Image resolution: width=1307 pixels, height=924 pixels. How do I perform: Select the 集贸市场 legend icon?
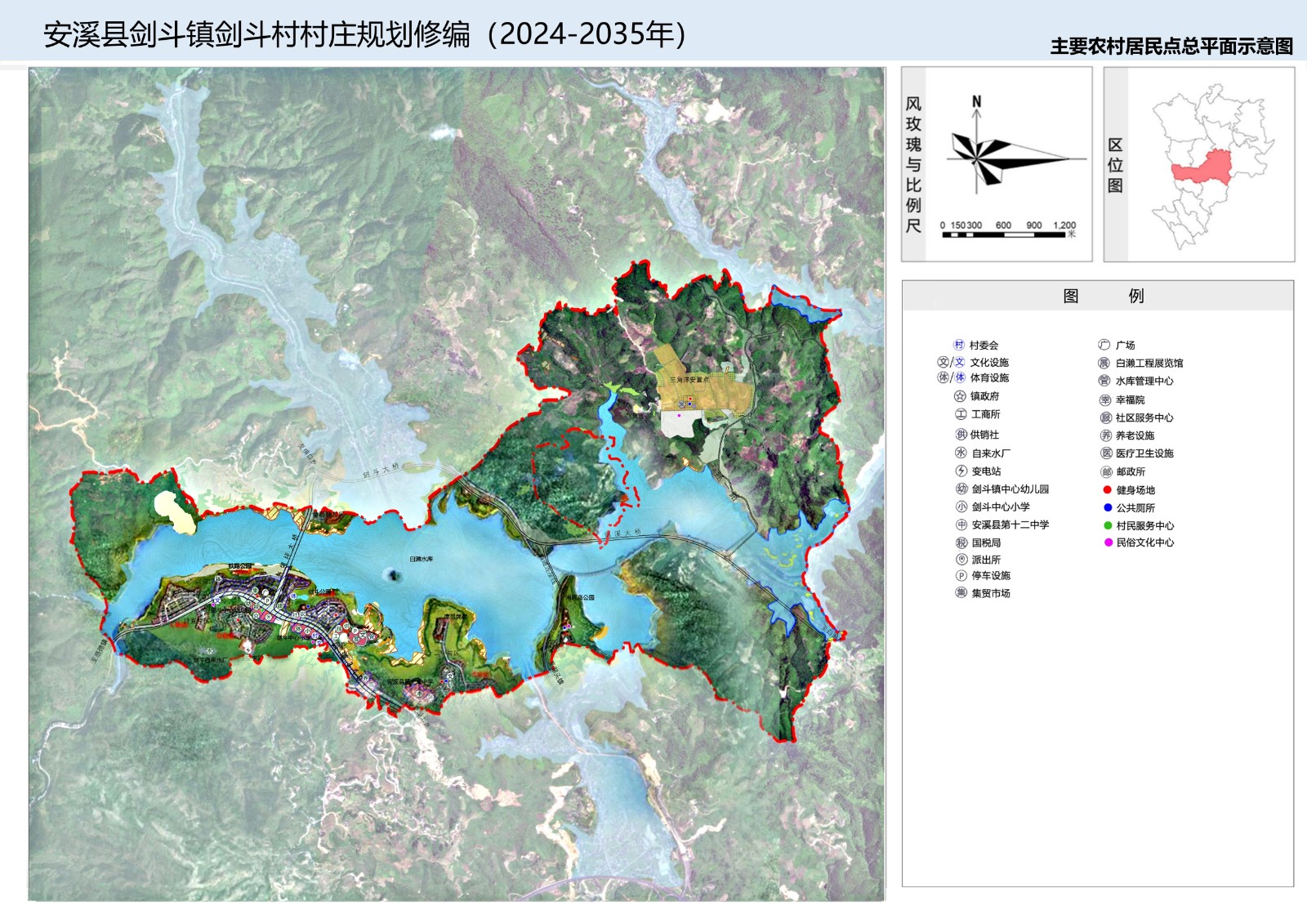coord(961,593)
